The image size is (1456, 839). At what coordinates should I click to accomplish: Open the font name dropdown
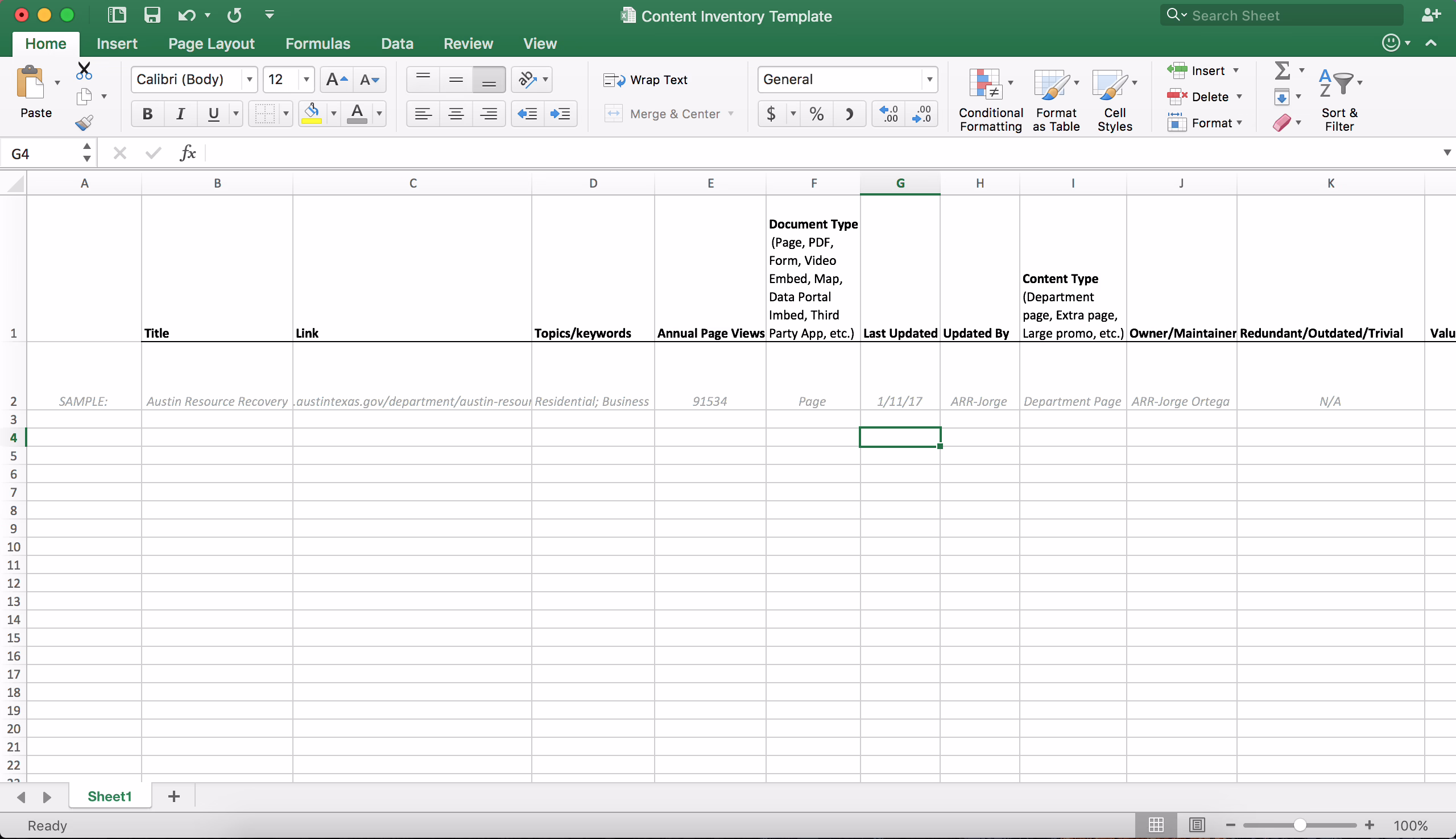tap(249, 80)
